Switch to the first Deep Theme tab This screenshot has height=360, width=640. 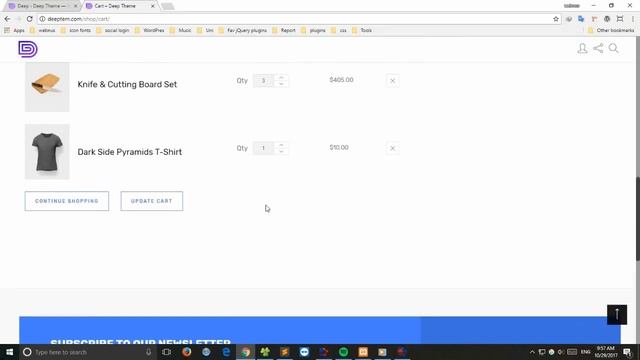tap(41, 6)
